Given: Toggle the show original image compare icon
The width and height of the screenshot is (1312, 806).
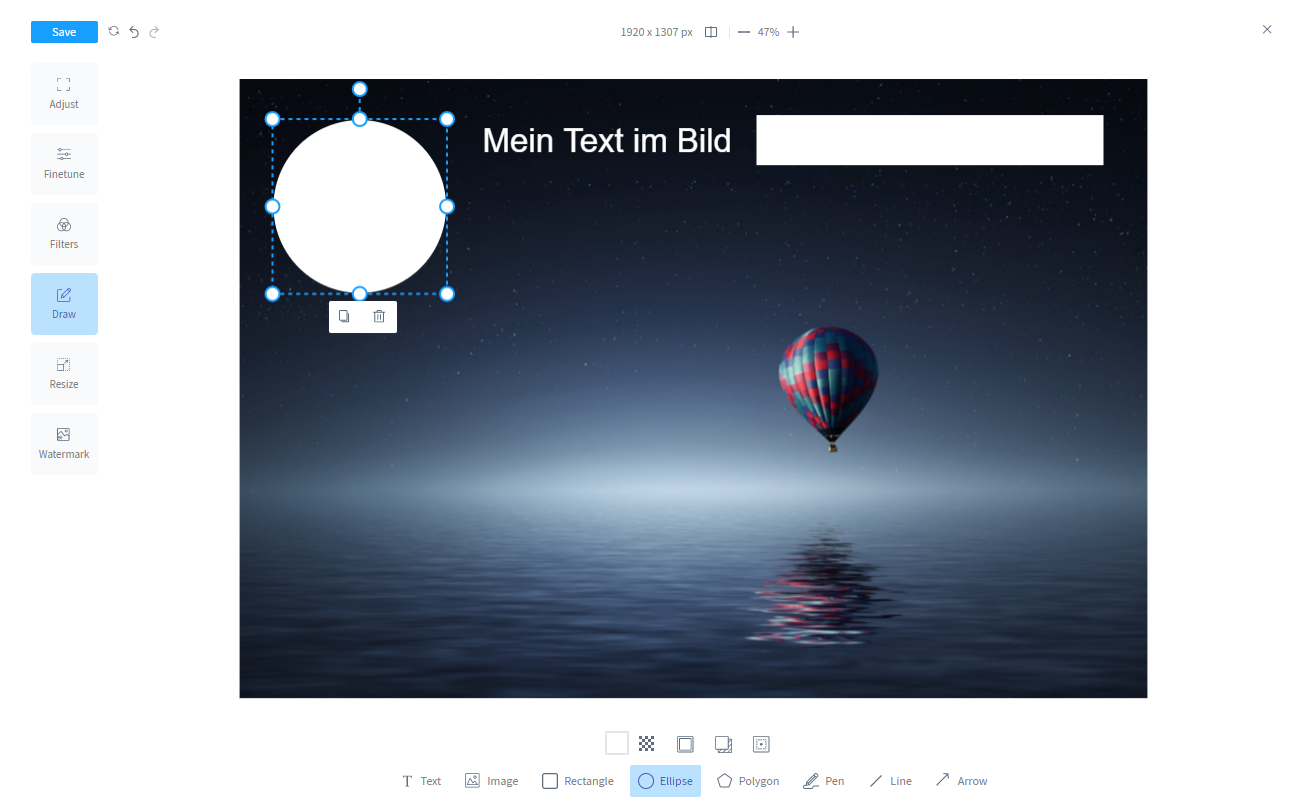Looking at the screenshot, I should click(x=711, y=32).
